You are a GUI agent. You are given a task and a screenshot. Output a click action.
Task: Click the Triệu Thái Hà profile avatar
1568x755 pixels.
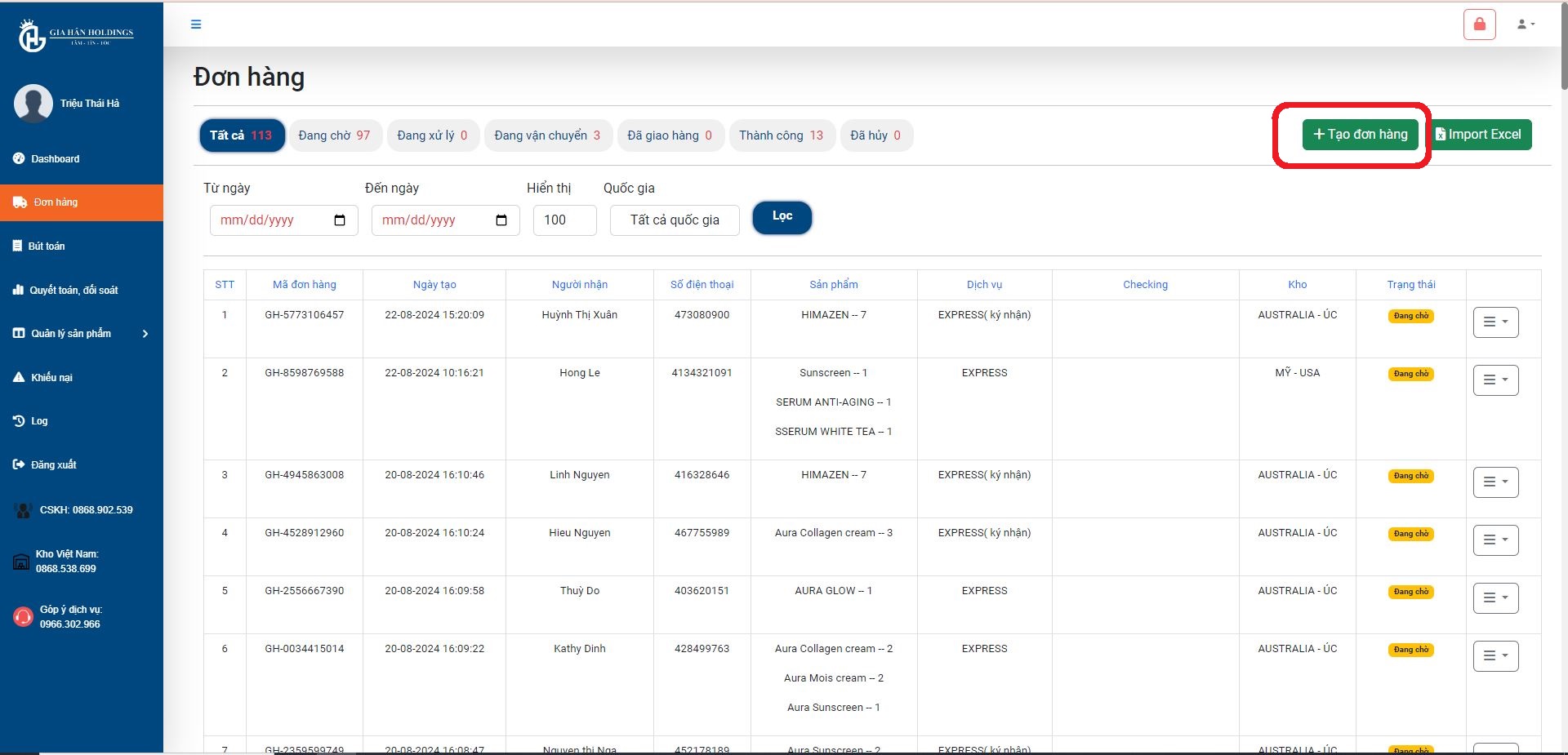(33, 104)
